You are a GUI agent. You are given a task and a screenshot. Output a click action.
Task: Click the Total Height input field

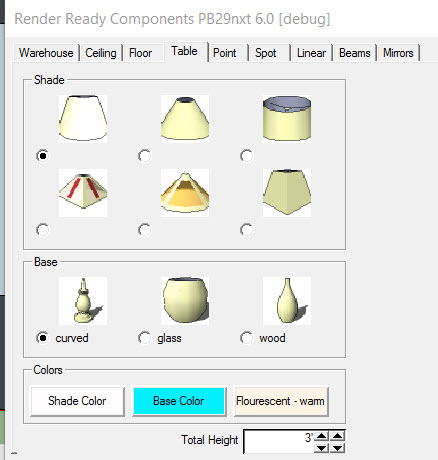click(279, 441)
